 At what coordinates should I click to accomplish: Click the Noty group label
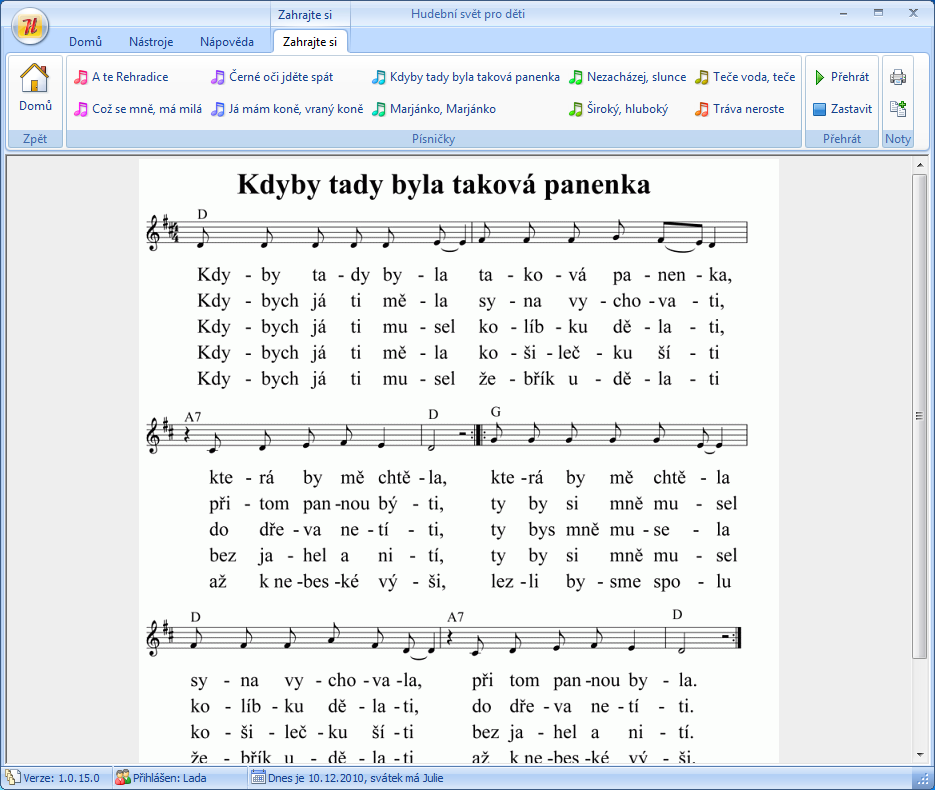898,139
